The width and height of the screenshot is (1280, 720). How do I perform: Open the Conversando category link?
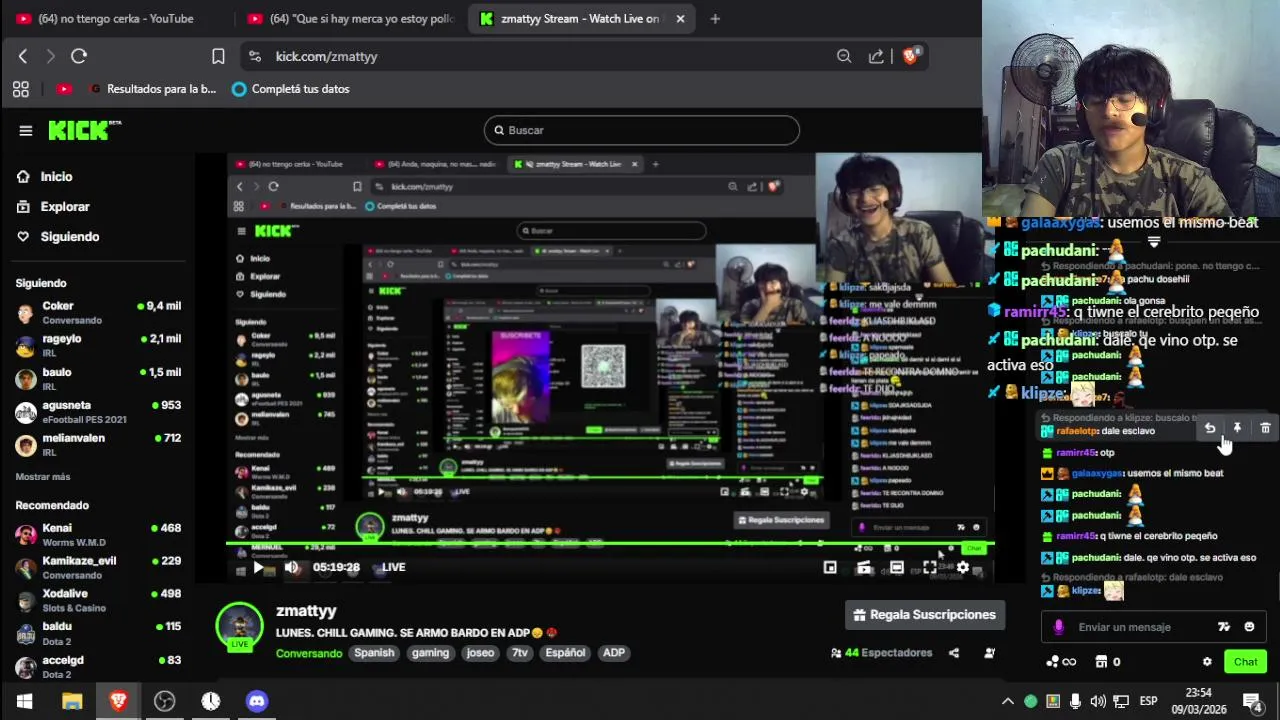[309, 653]
